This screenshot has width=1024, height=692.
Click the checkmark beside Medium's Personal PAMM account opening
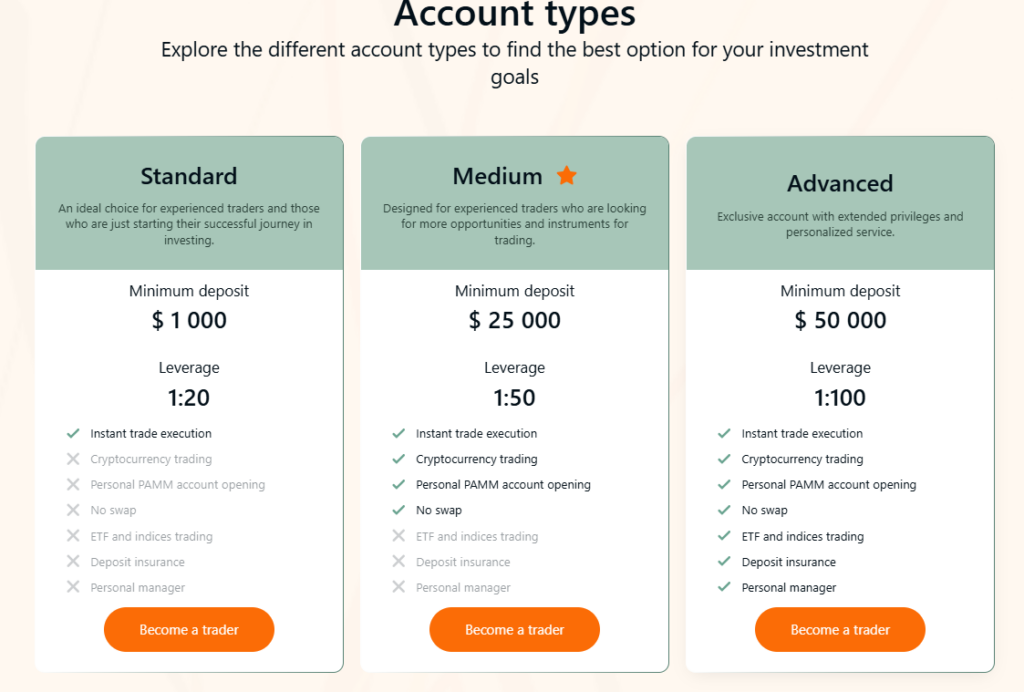(399, 485)
